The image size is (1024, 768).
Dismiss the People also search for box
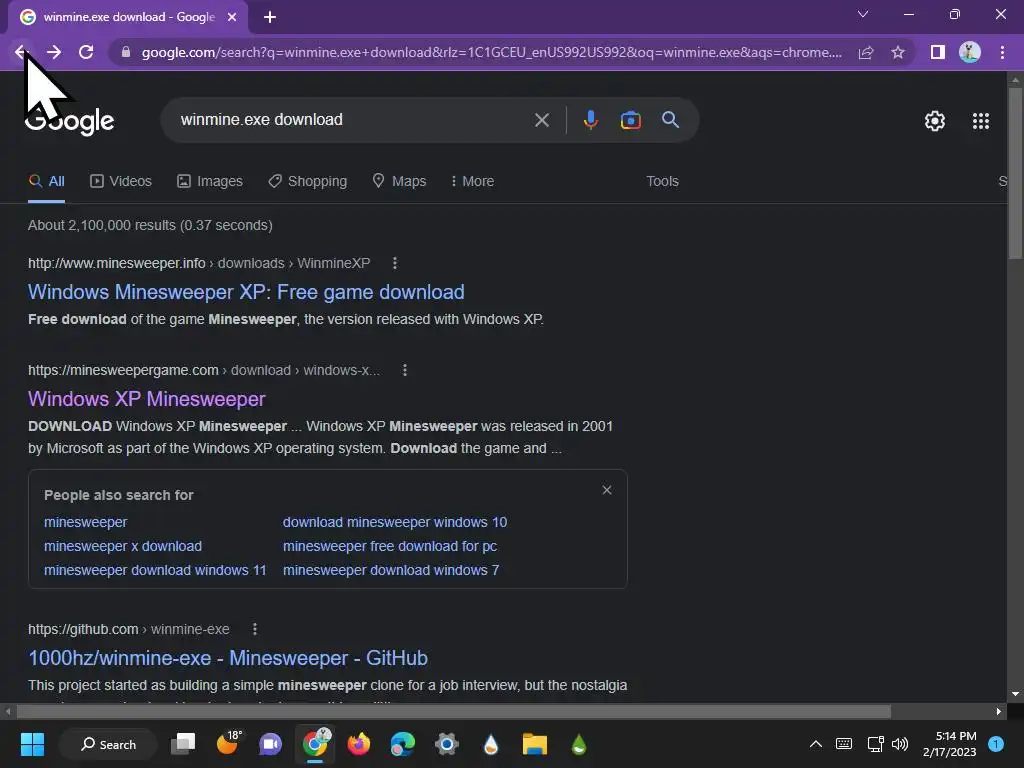coord(607,490)
